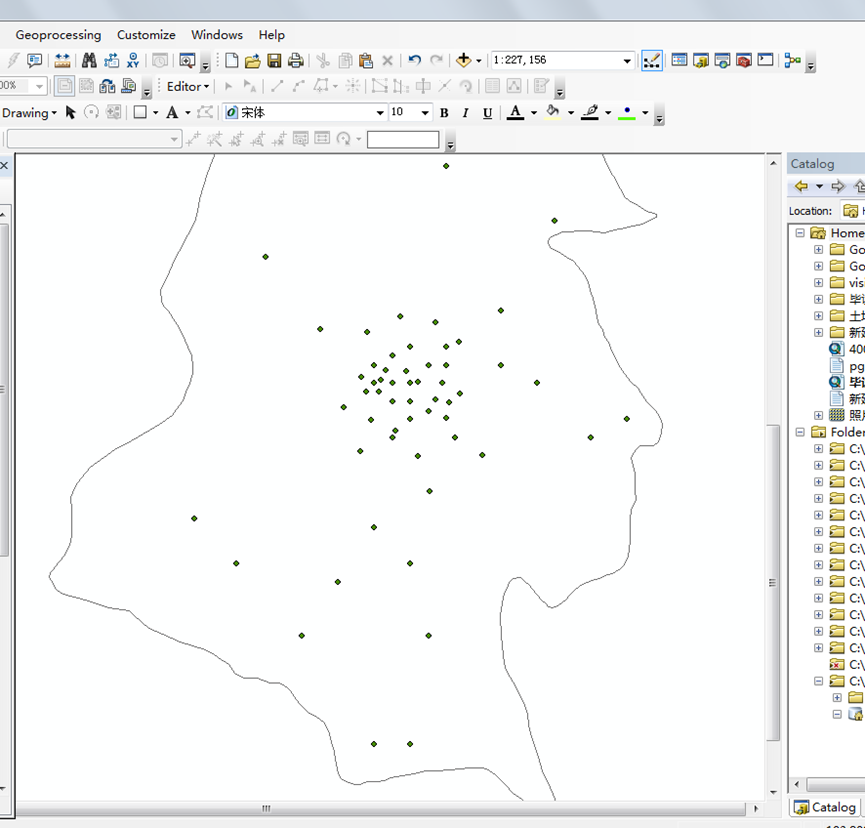This screenshot has height=828, width=865.
Task: Open the Go To XY tool
Action: coord(133,61)
